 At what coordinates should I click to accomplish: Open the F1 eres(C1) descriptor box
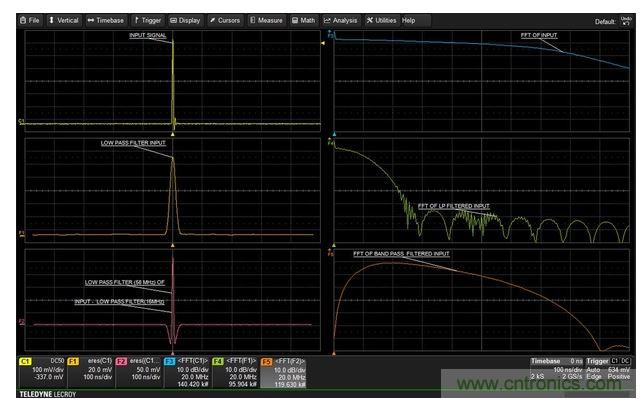coord(90,372)
